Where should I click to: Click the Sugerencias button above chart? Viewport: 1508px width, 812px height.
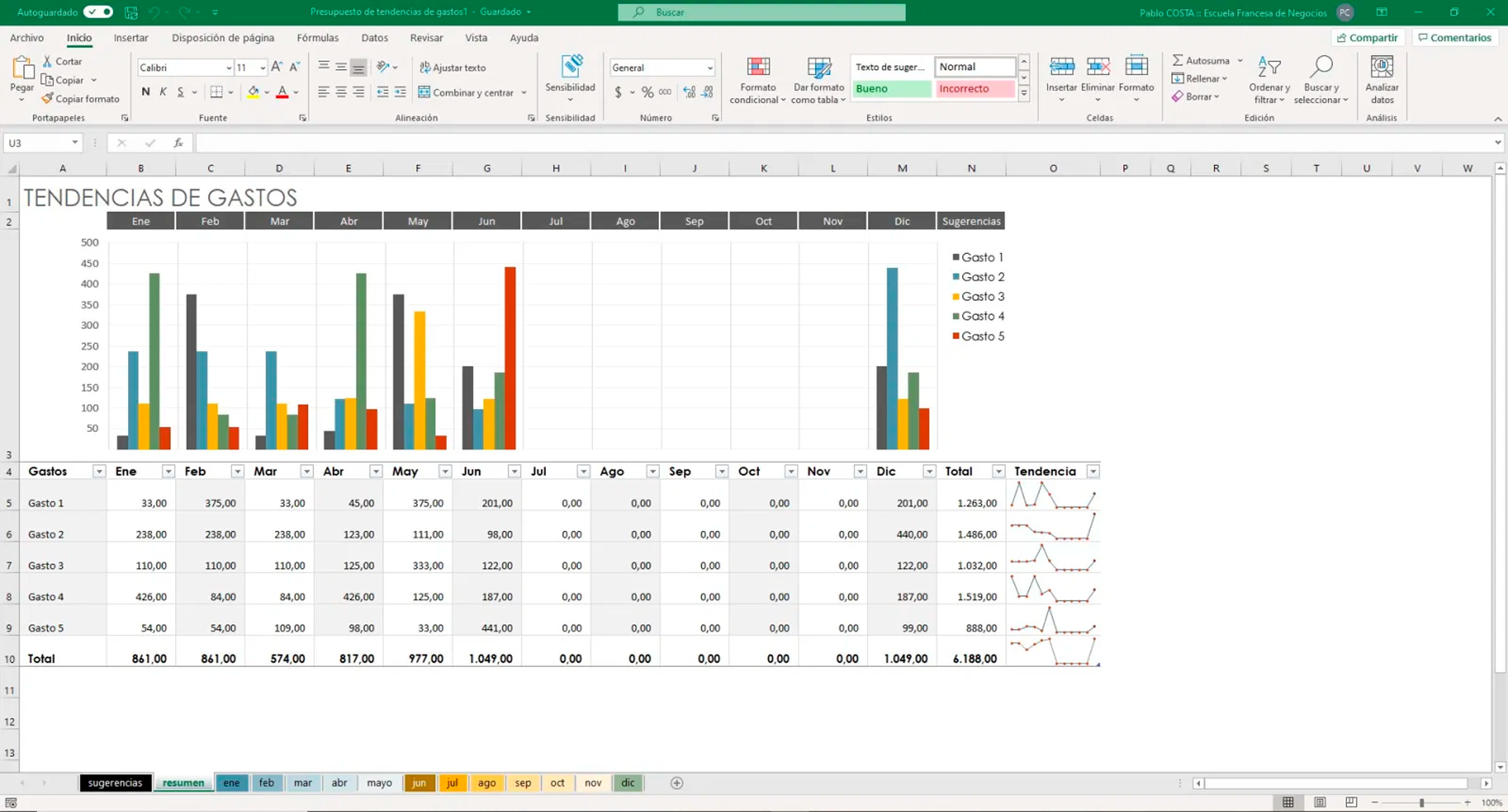tap(971, 221)
